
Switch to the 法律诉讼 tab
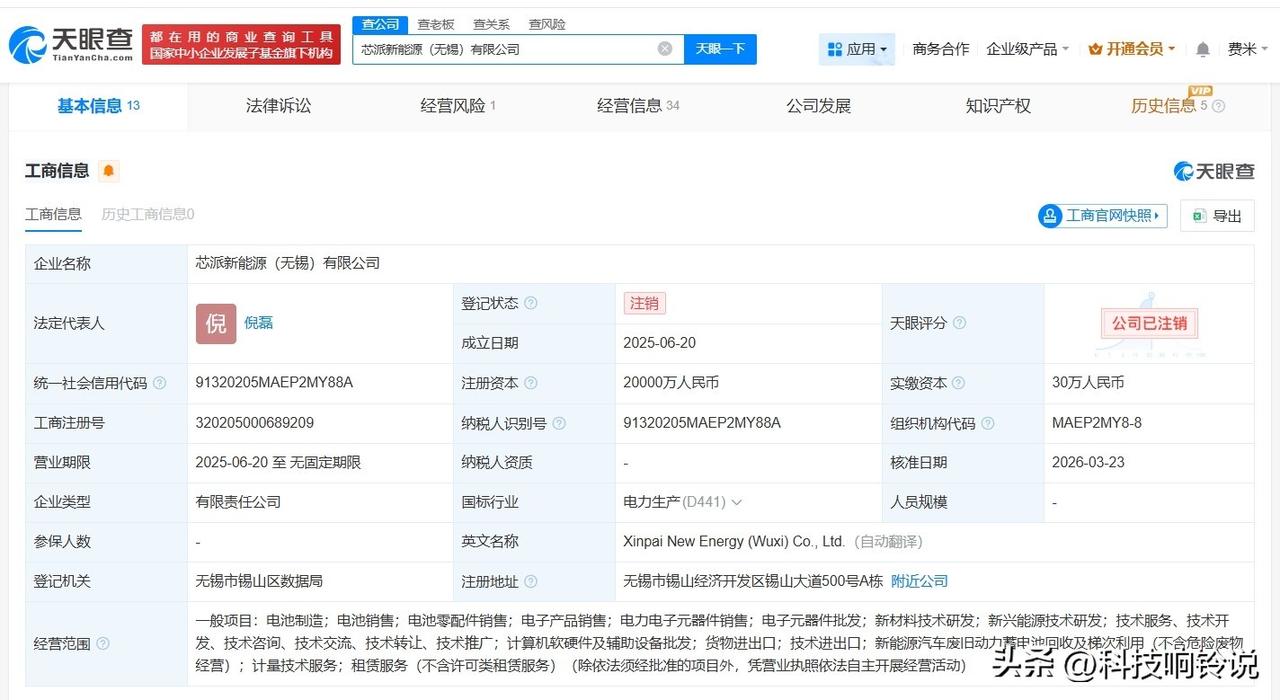pyautogui.click(x=278, y=106)
